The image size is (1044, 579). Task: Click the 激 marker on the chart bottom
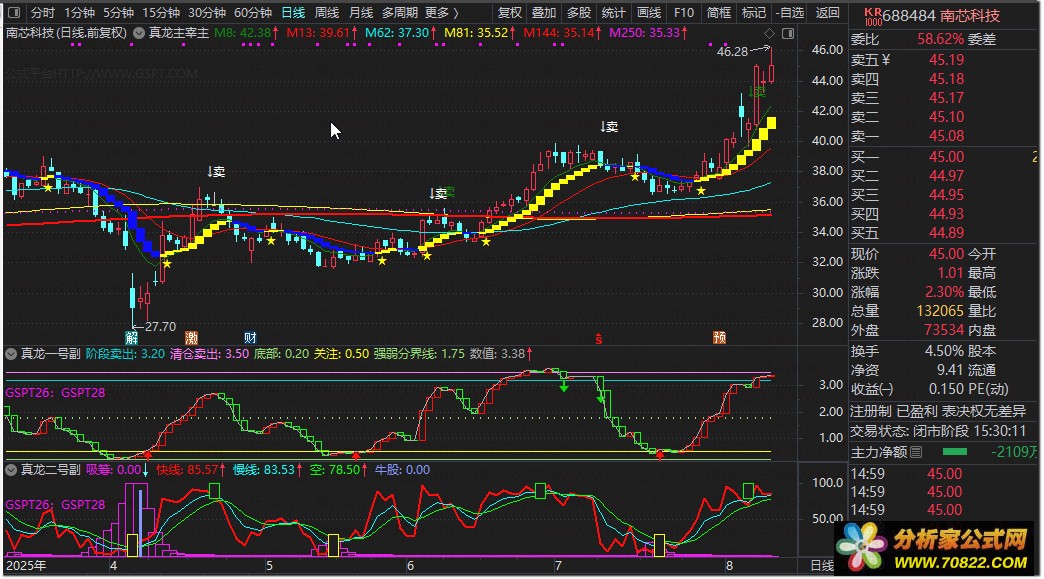[191, 337]
